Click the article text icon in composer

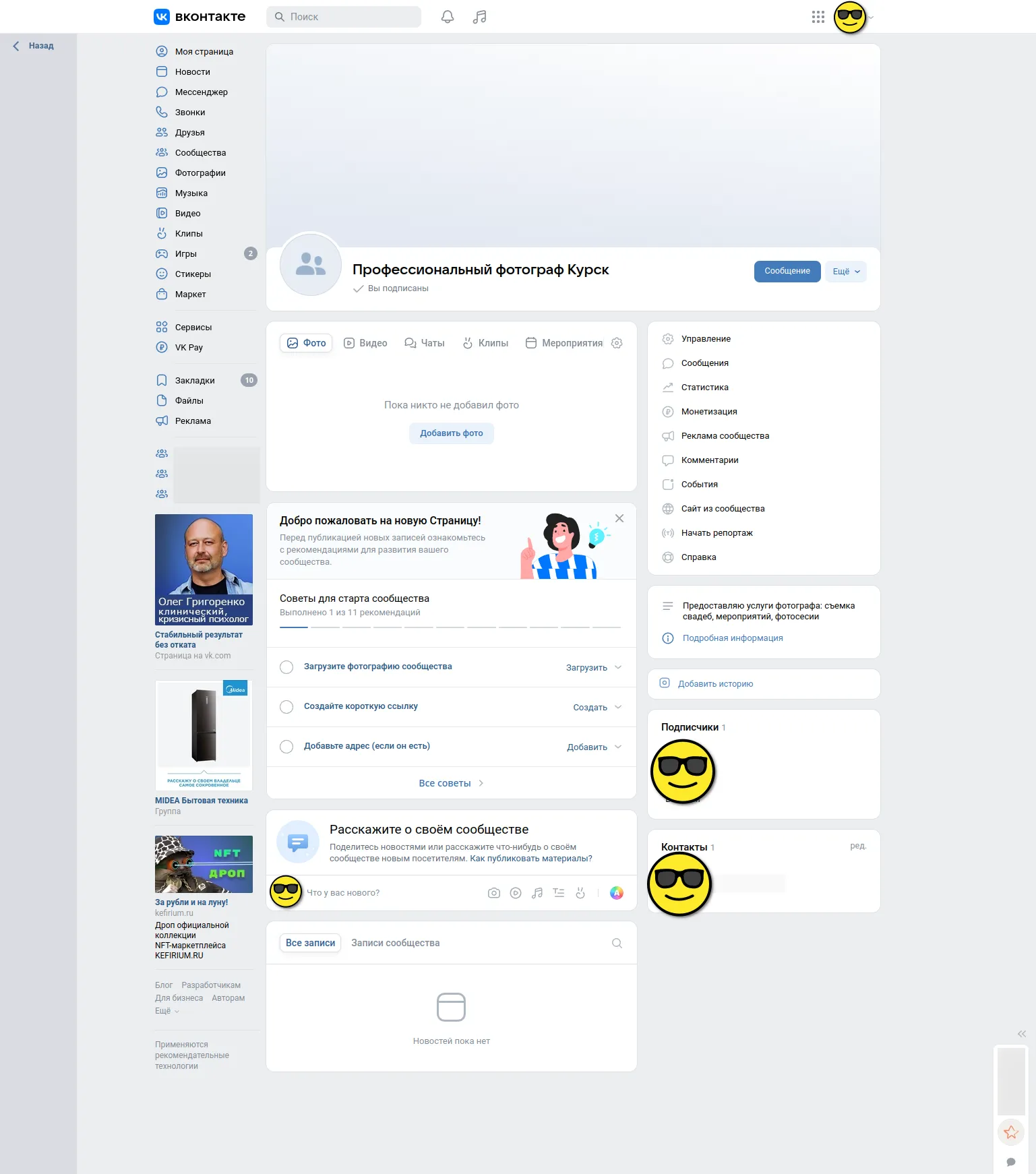559,893
